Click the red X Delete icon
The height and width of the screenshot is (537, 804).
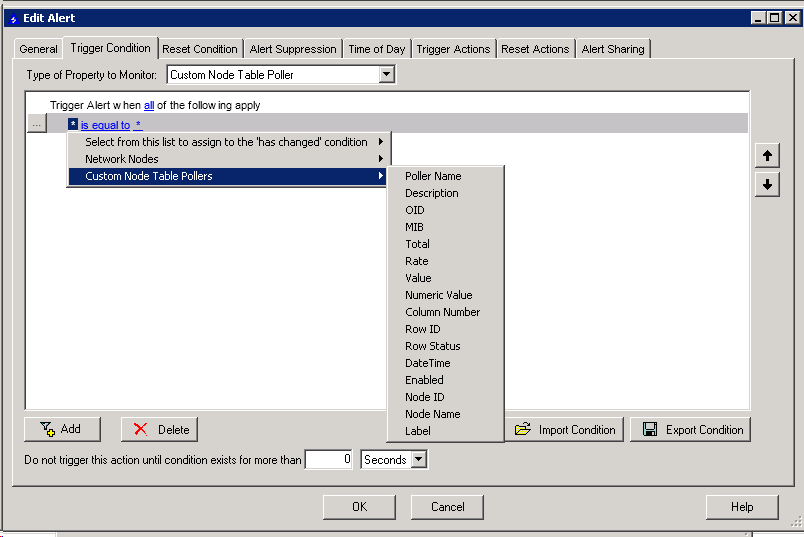[140, 429]
